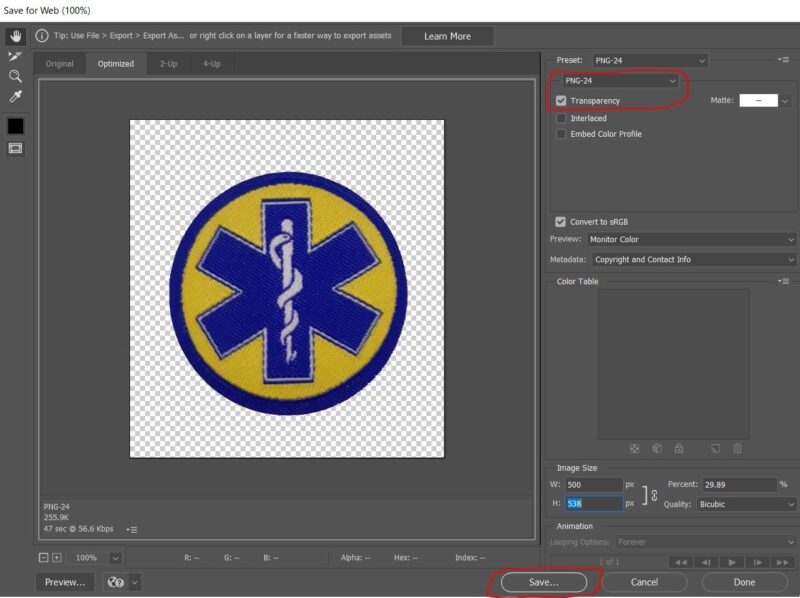Switch to the 2-Up tab
The image size is (800, 598).
tap(168, 63)
